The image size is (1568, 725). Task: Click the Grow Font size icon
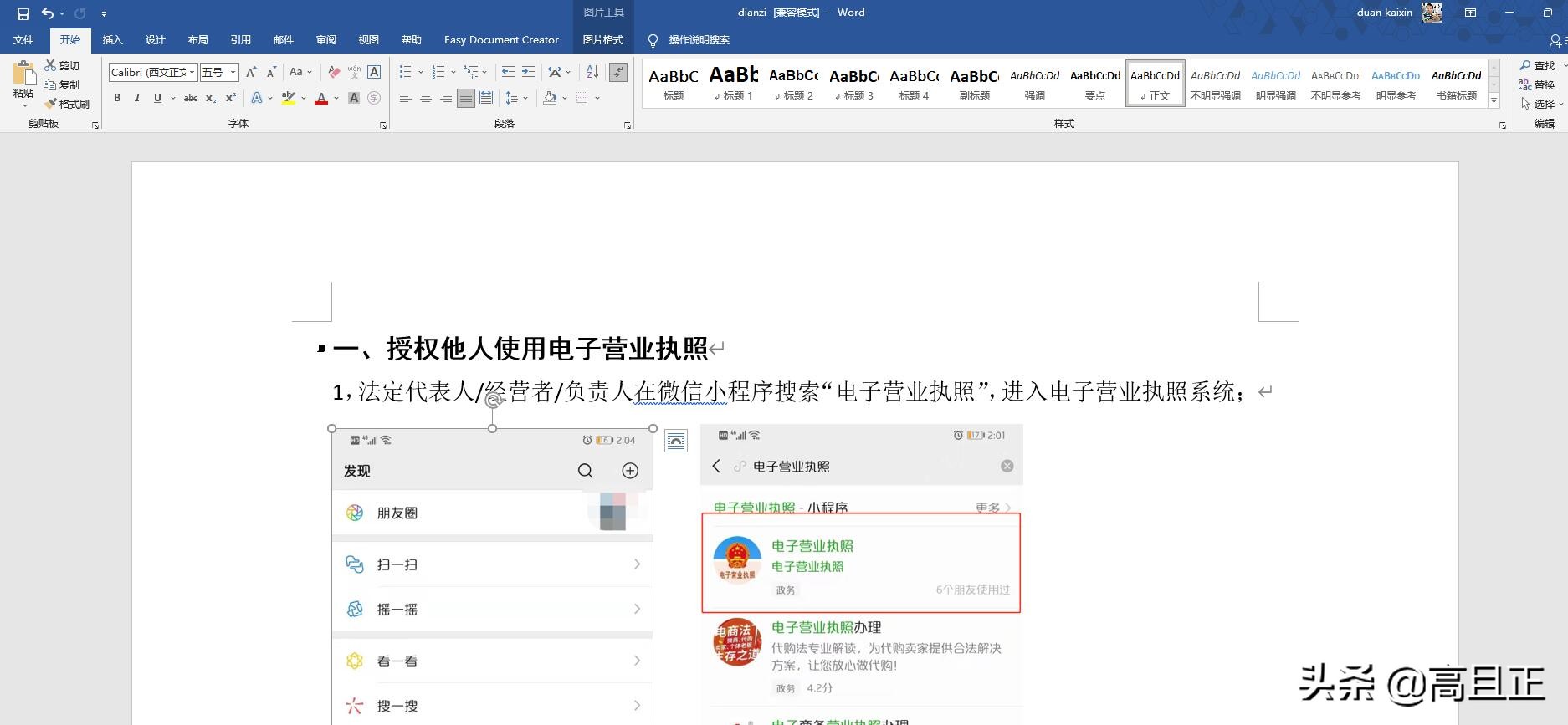coord(251,72)
